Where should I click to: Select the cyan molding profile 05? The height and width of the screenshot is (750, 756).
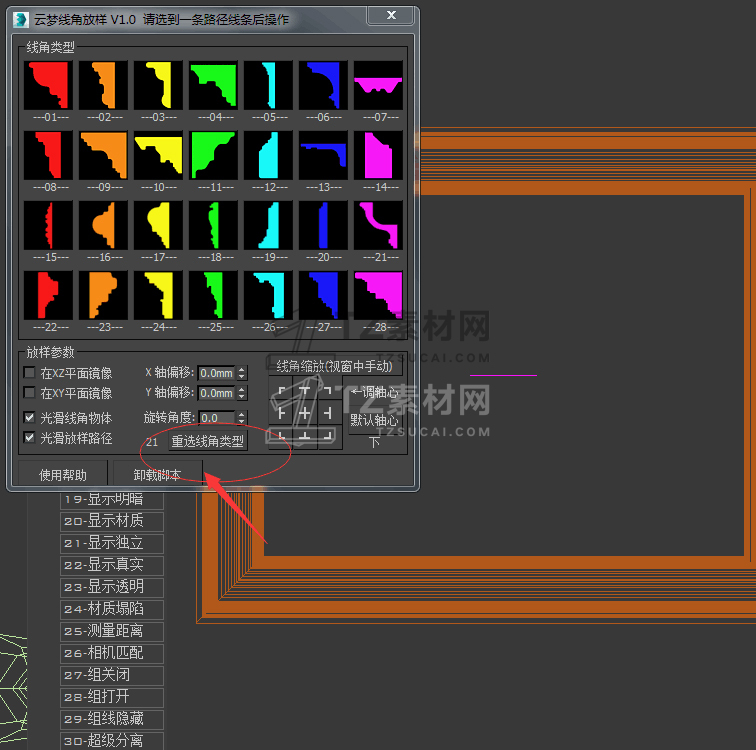(x=268, y=85)
